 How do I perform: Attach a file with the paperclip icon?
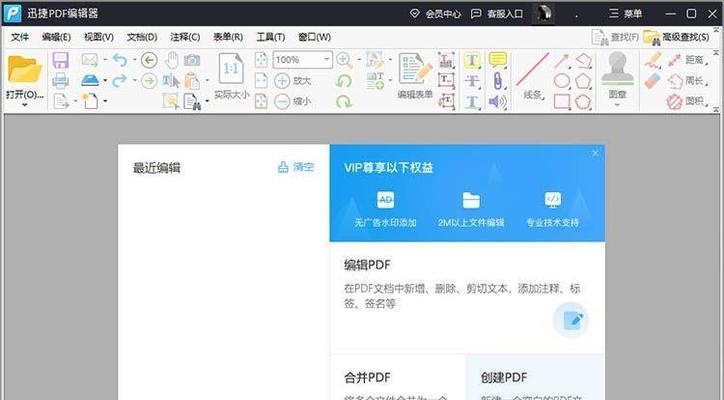click(497, 81)
